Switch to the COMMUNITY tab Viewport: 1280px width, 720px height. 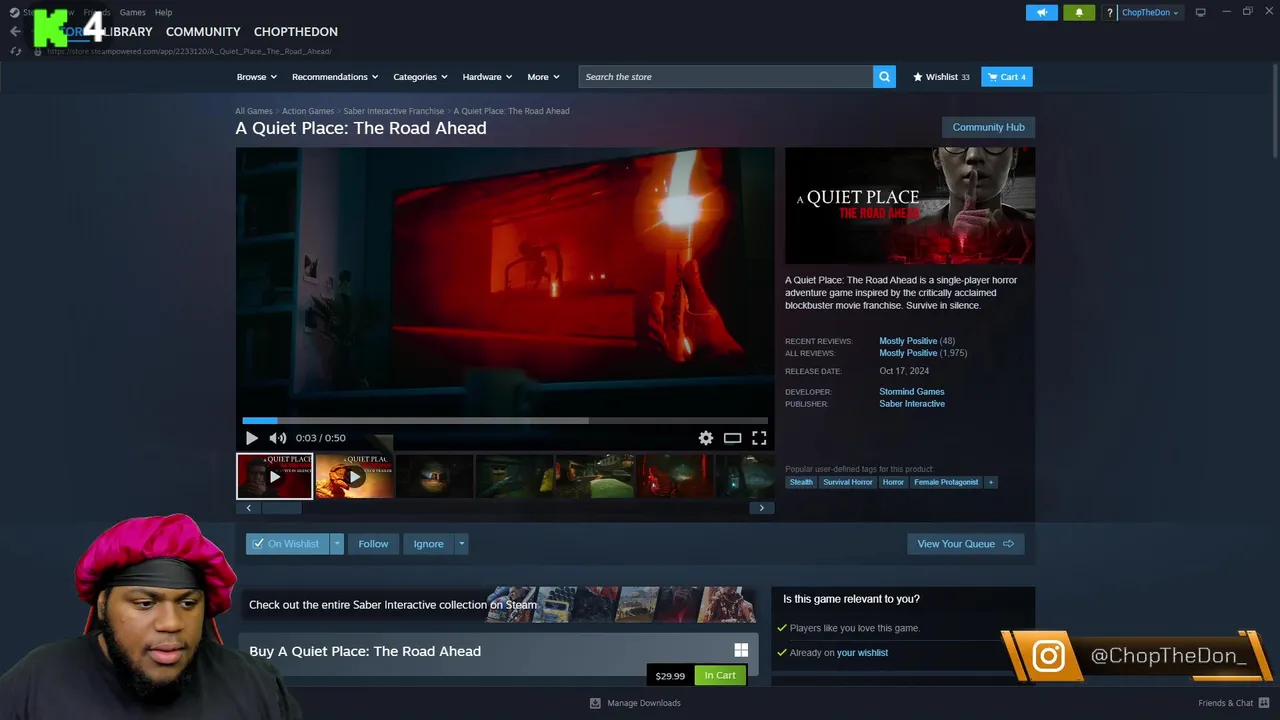coord(203,32)
